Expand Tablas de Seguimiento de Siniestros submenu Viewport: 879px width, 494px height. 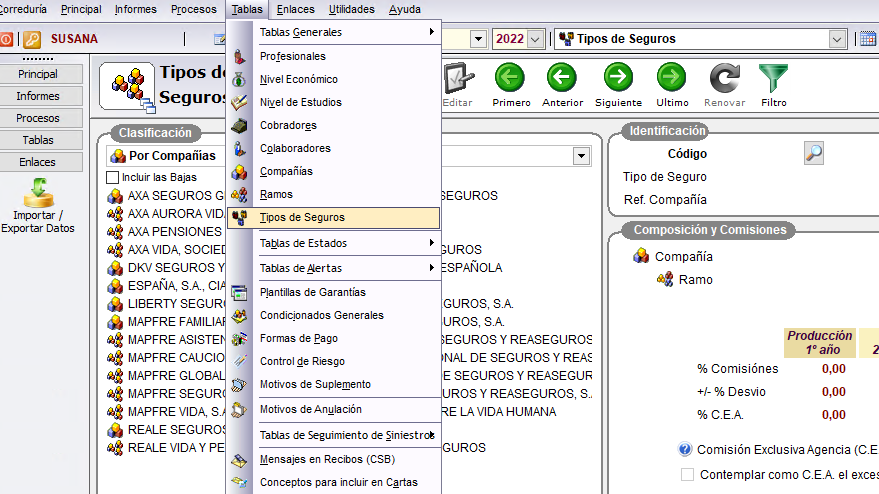click(432, 435)
